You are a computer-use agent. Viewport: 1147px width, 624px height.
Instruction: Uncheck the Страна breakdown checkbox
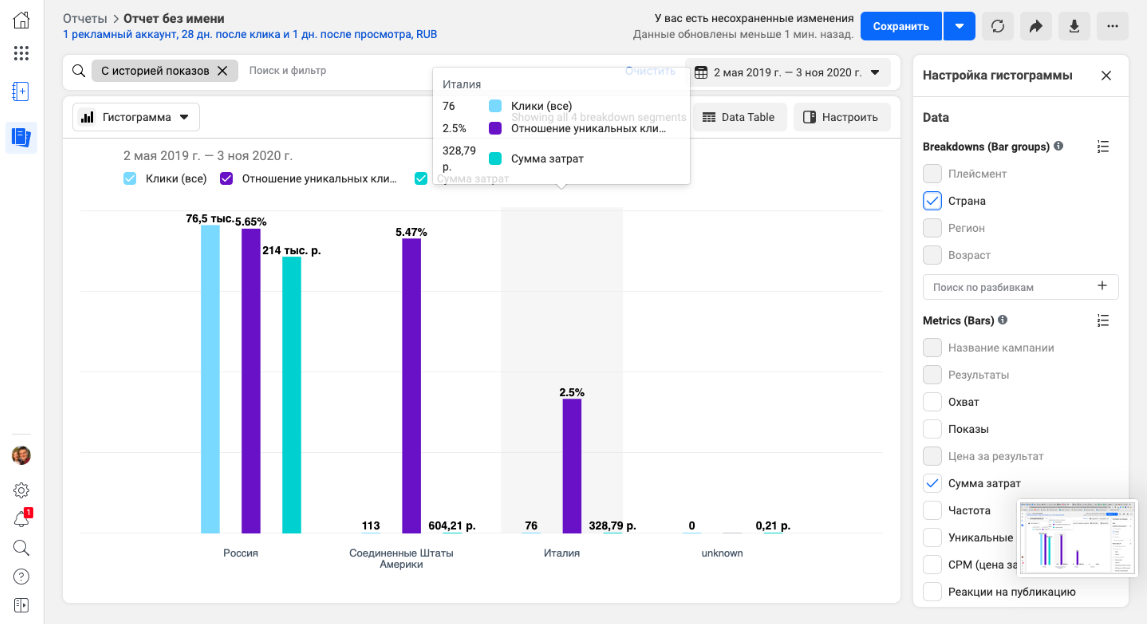click(932, 200)
